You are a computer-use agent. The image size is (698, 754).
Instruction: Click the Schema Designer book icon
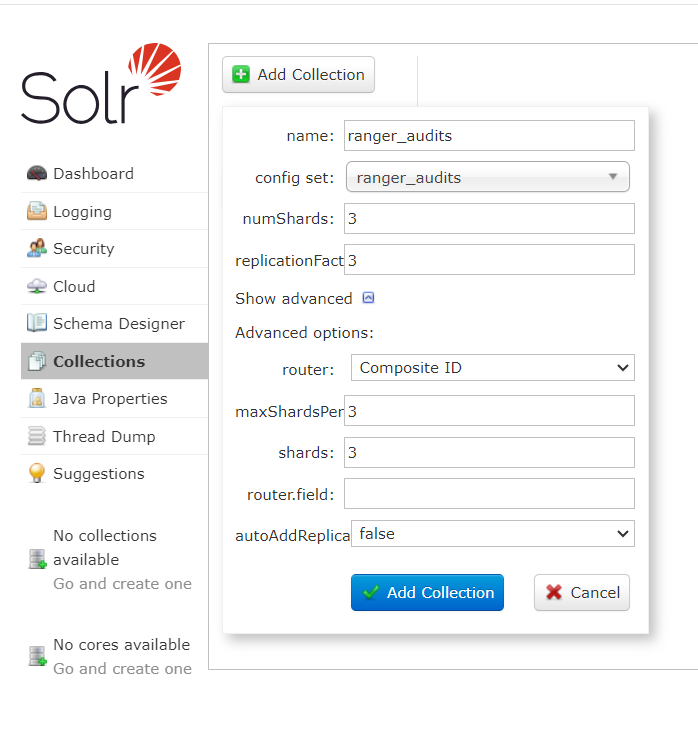tap(37, 323)
